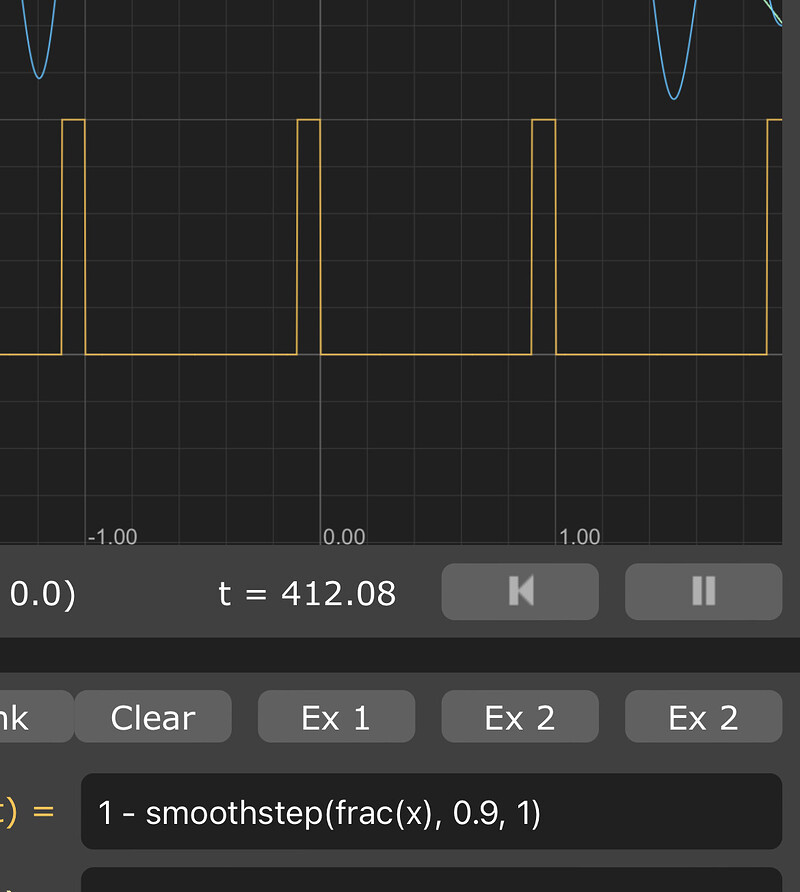
Task: Select the t = 412.08 time readout
Action: click(x=307, y=593)
